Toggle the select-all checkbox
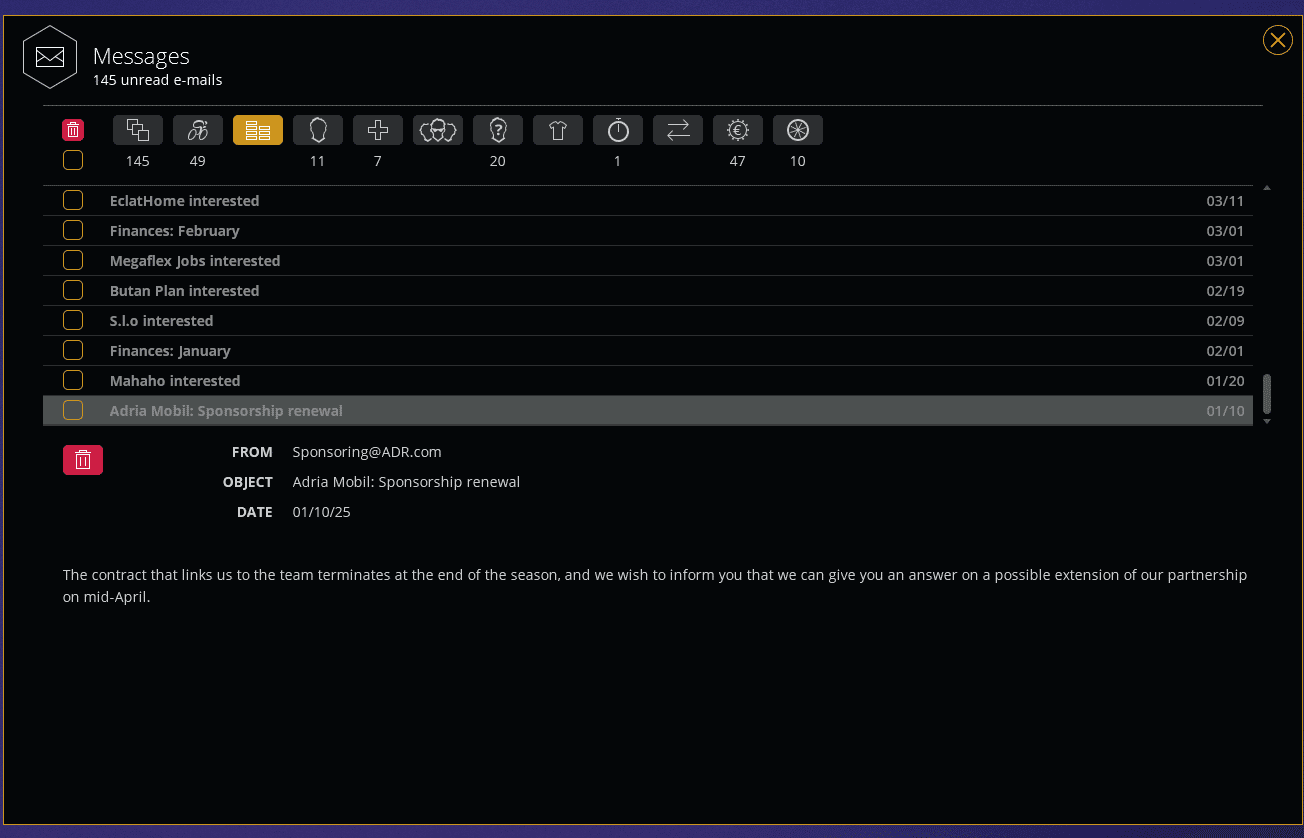Screen dimensions: 1304x838 tap(73, 160)
